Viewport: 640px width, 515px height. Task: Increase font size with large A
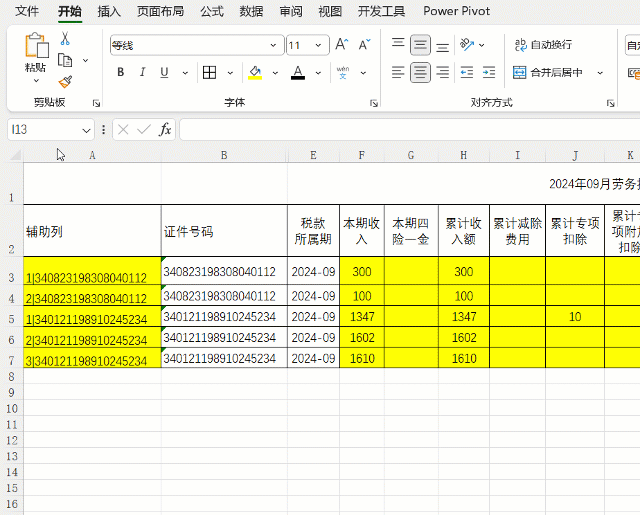coord(342,44)
